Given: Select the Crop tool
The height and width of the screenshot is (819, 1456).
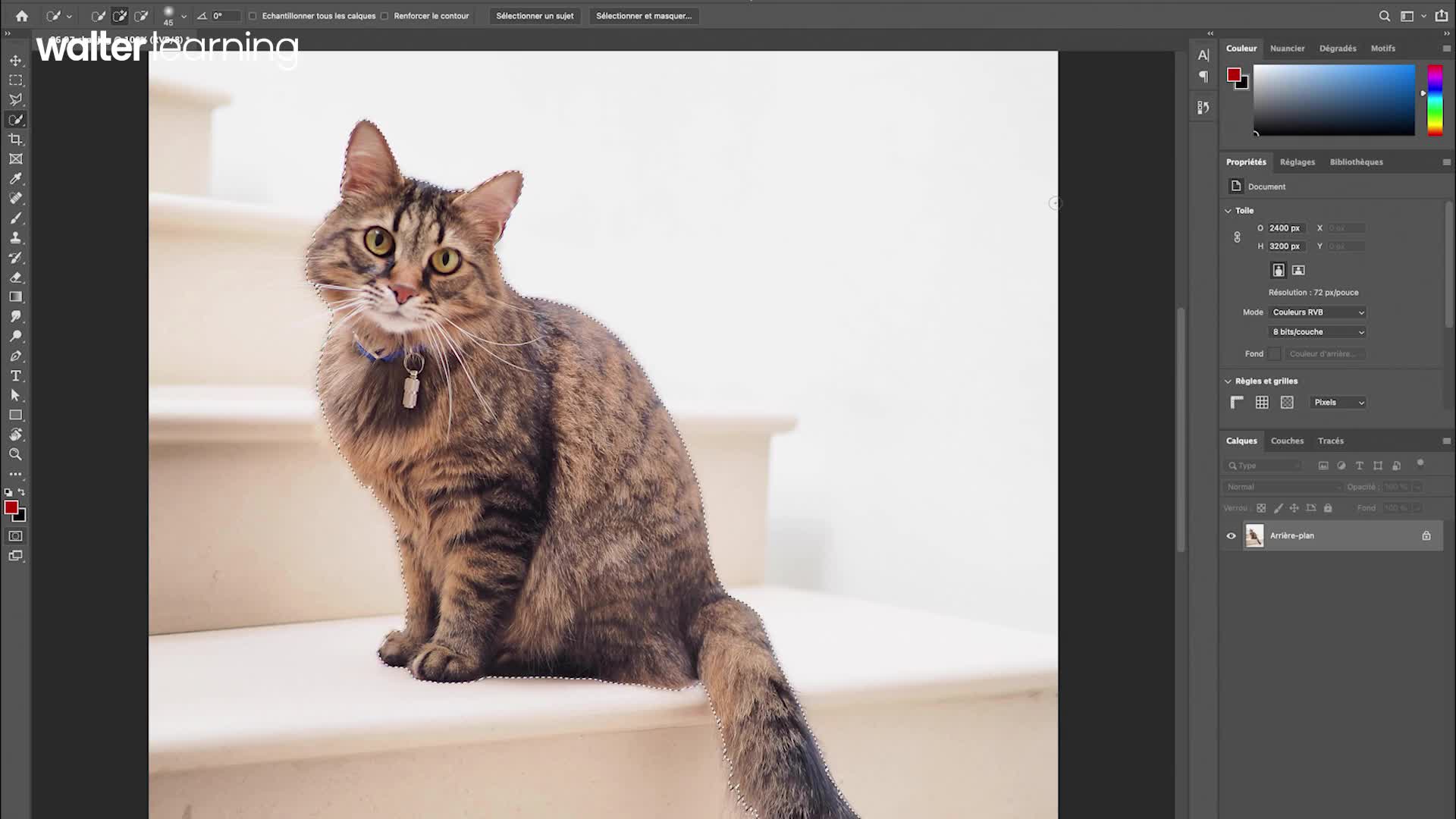Looking at the screenshot, I should click(x=15, y=140).
